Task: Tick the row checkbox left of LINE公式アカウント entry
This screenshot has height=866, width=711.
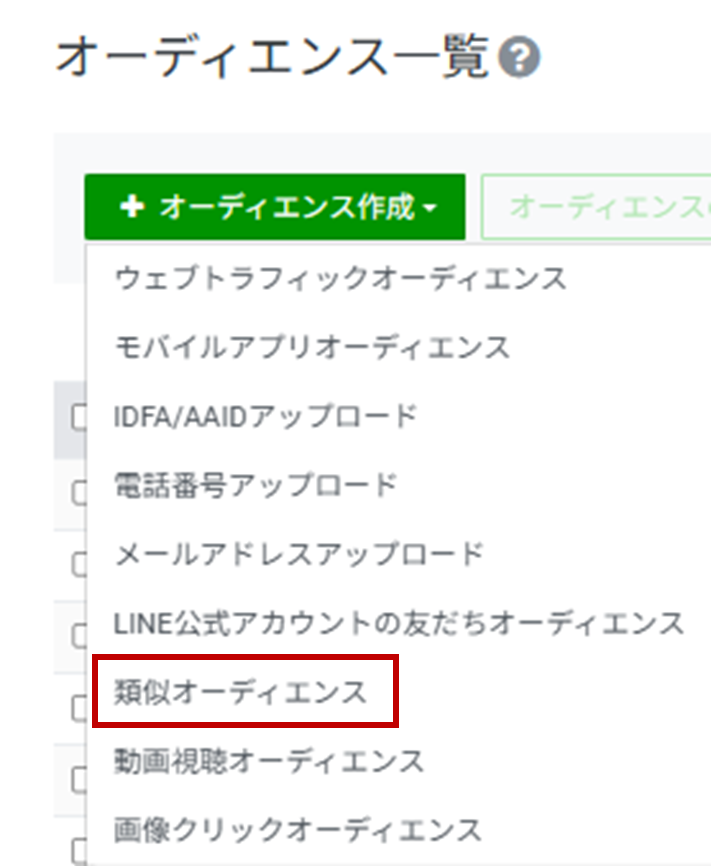Action: click(79, 636)
